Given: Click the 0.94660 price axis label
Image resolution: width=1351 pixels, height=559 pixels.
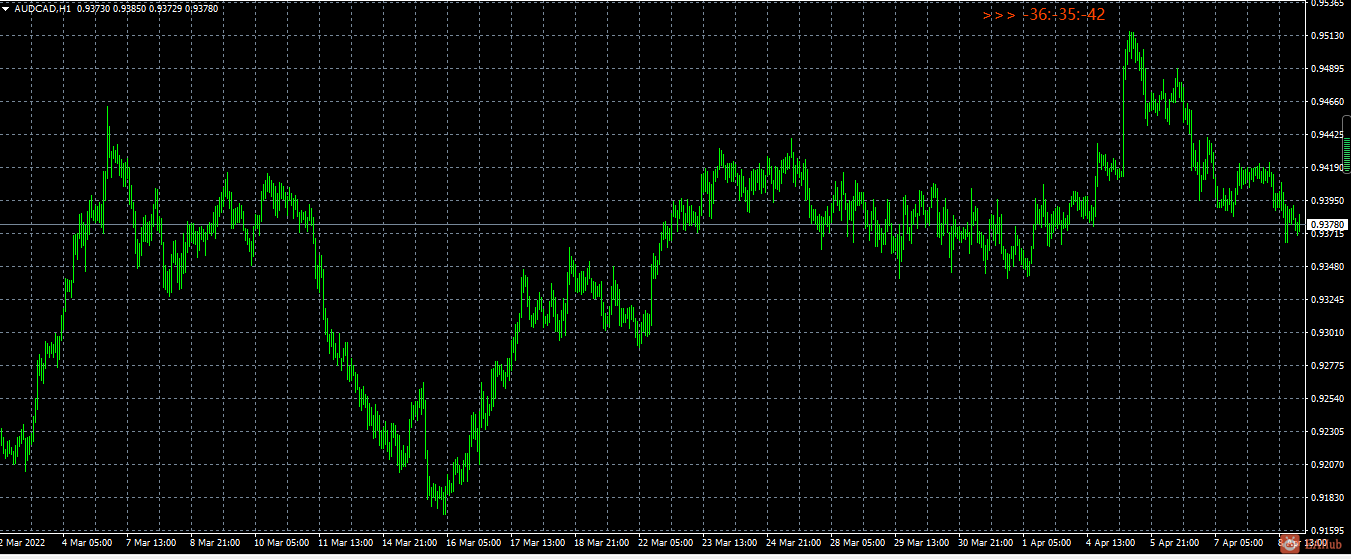Looking at the screenshot, I should pos(1327,102).
